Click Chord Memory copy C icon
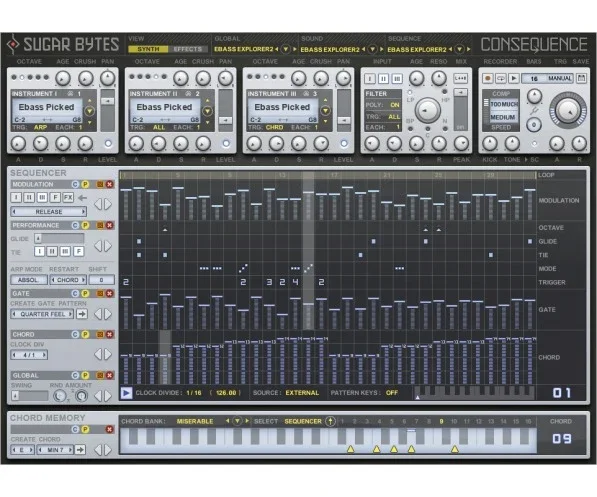The height and width of the screenshot is (497, 597). click(x=75, y=430)
